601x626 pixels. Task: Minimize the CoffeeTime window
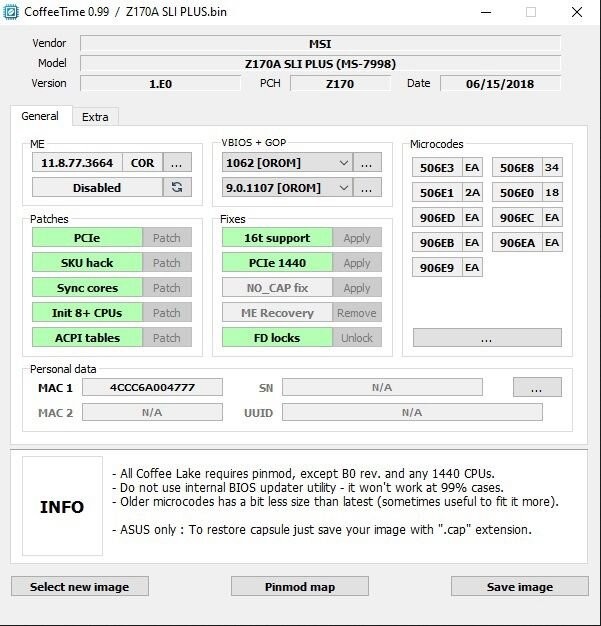click(x=486, y=12)
